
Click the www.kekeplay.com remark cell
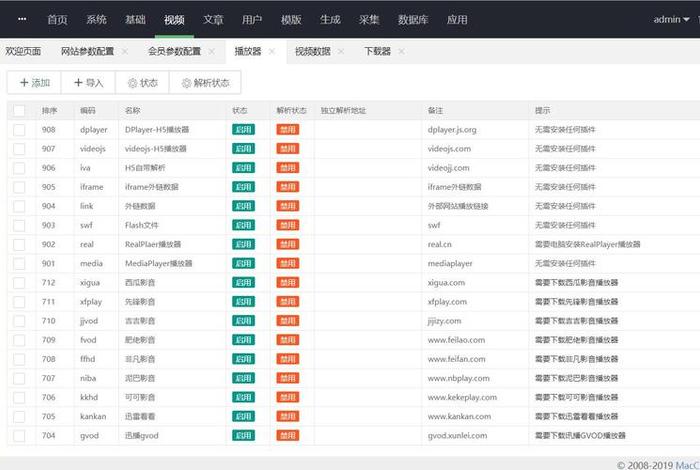tap(462, 397)
